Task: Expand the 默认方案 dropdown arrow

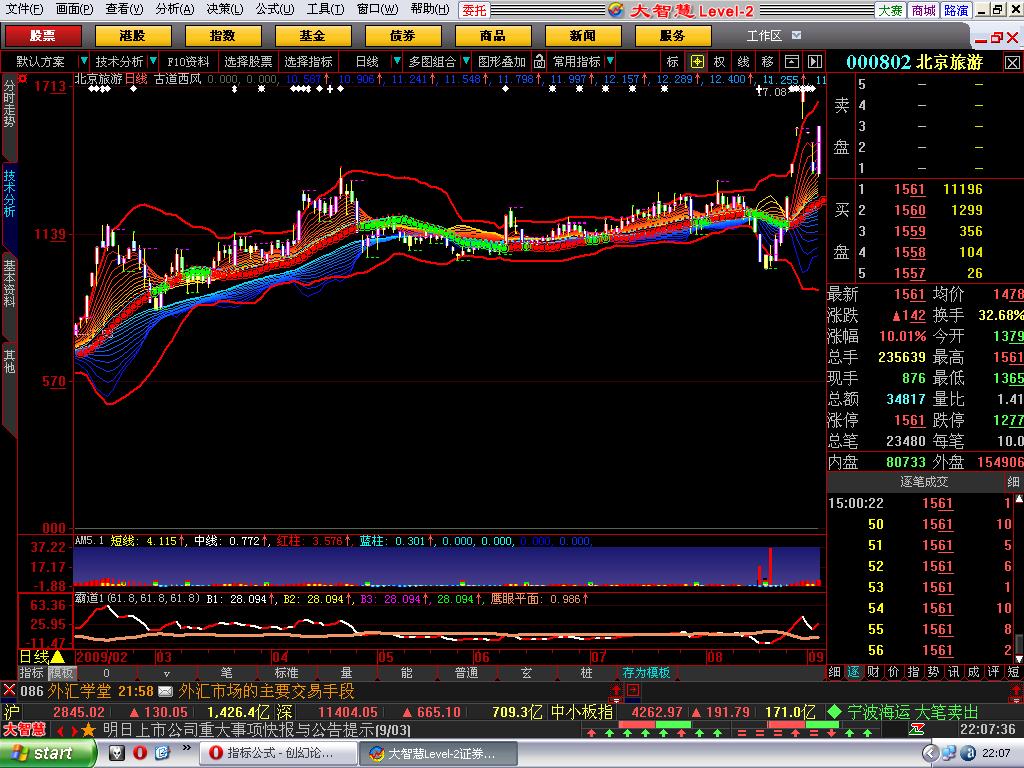Action: [84, 61]
